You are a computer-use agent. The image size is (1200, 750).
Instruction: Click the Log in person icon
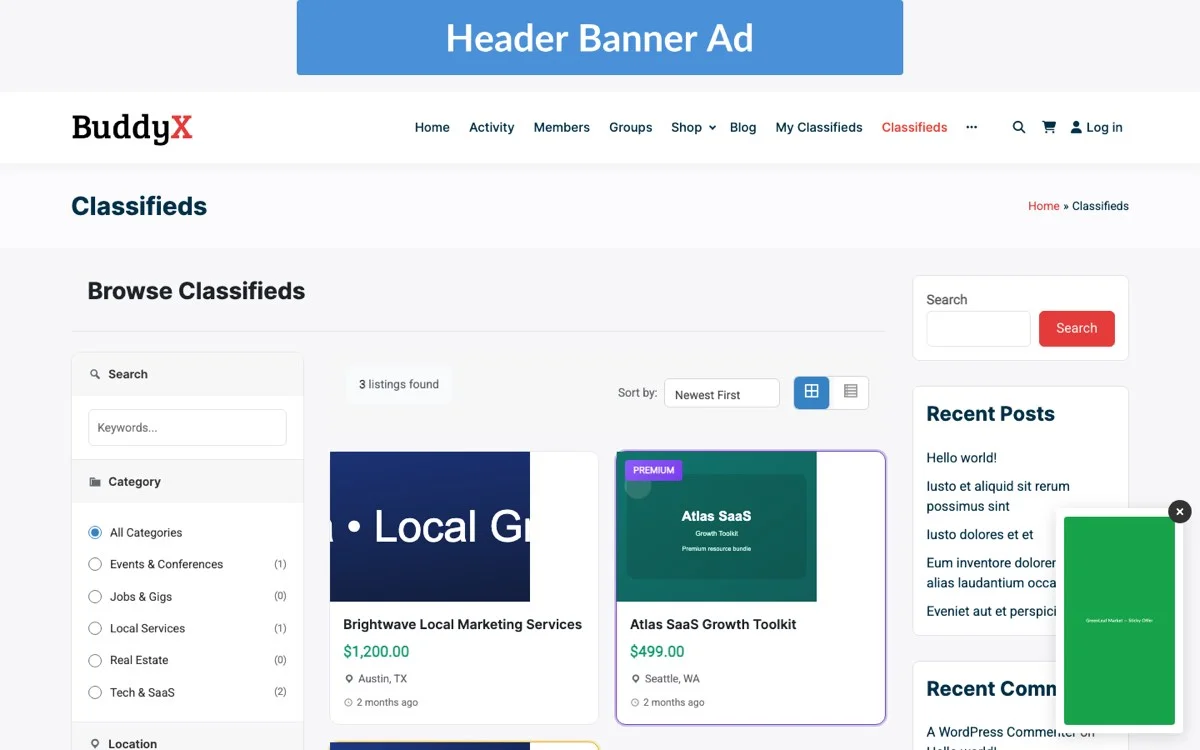(1077, 127)
